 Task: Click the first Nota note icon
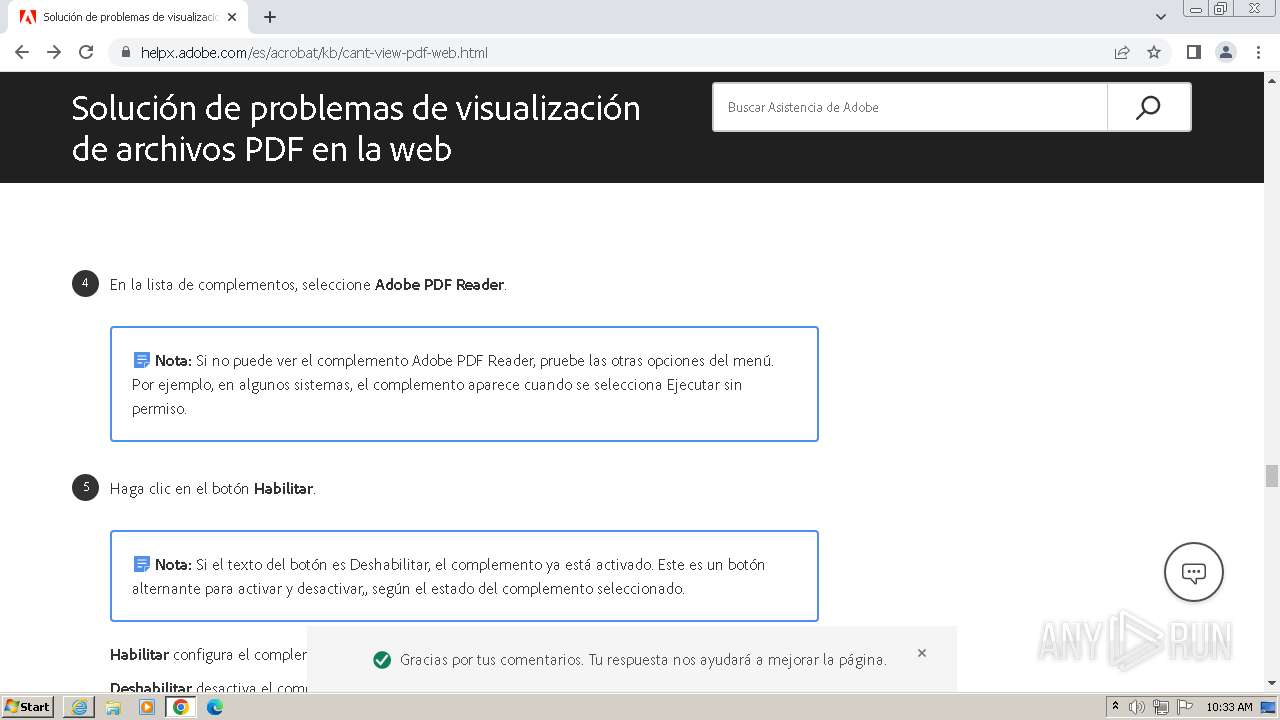coord(141,360)
